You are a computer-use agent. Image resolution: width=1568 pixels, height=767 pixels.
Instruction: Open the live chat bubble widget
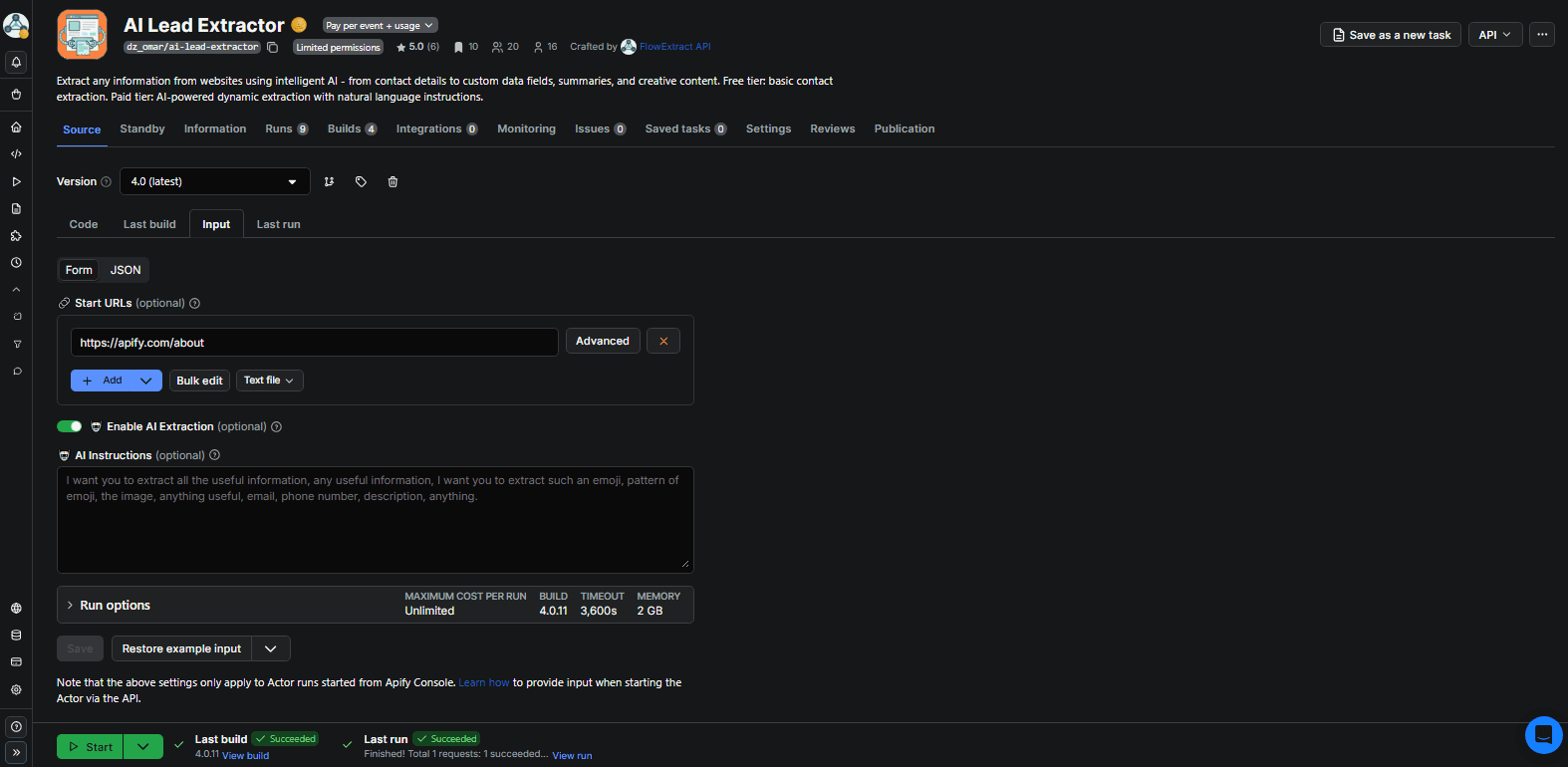coord(1543,735)
